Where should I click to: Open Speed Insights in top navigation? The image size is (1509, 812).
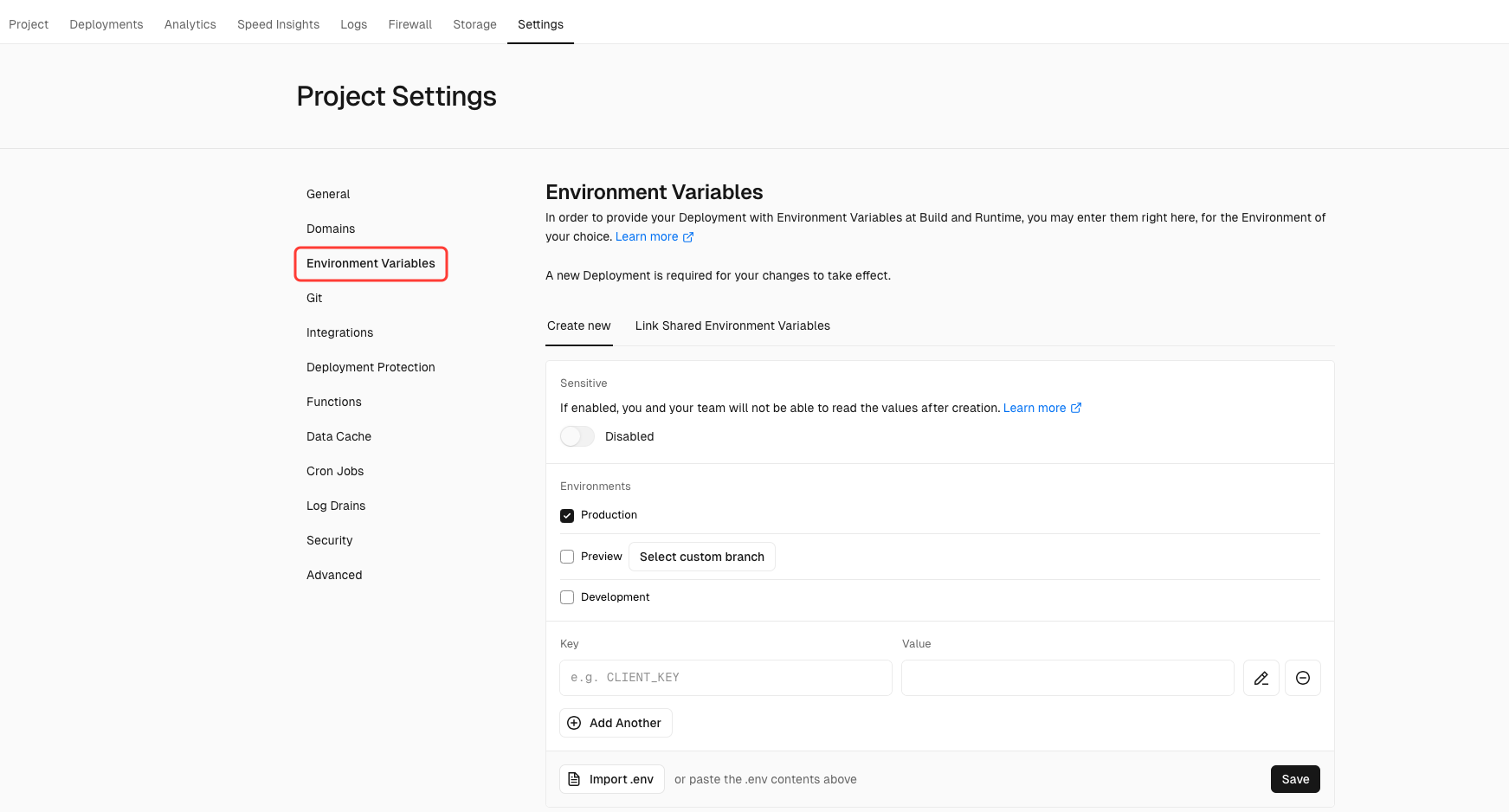(278, 24)
